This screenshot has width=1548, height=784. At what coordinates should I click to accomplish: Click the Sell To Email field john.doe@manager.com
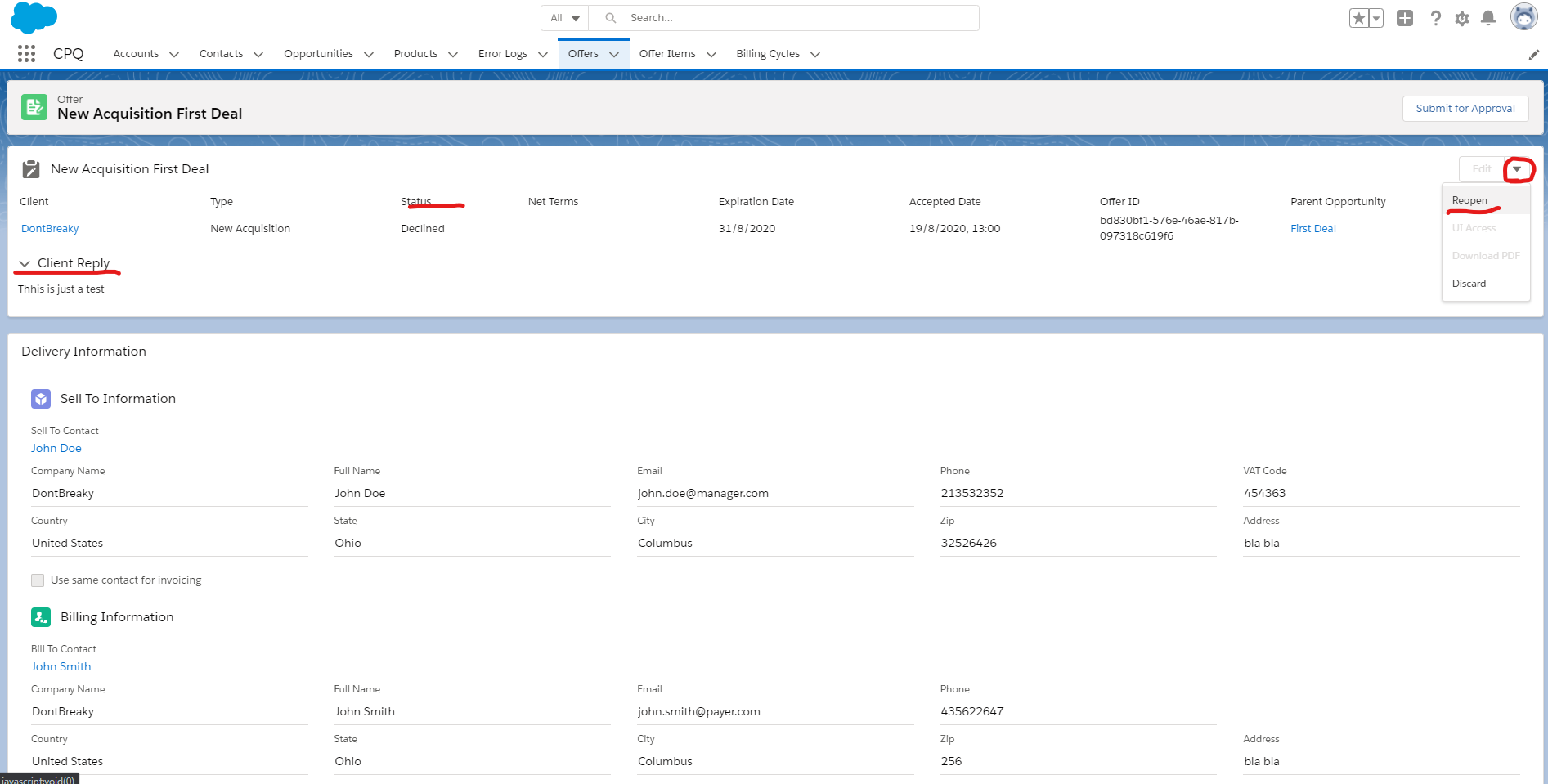pos(775,494)
